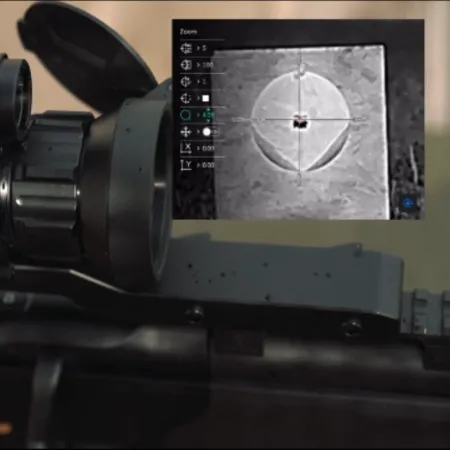The image size is (450, 450).
Task: Decrease zoom with the green down arrow
Action: 208,120
